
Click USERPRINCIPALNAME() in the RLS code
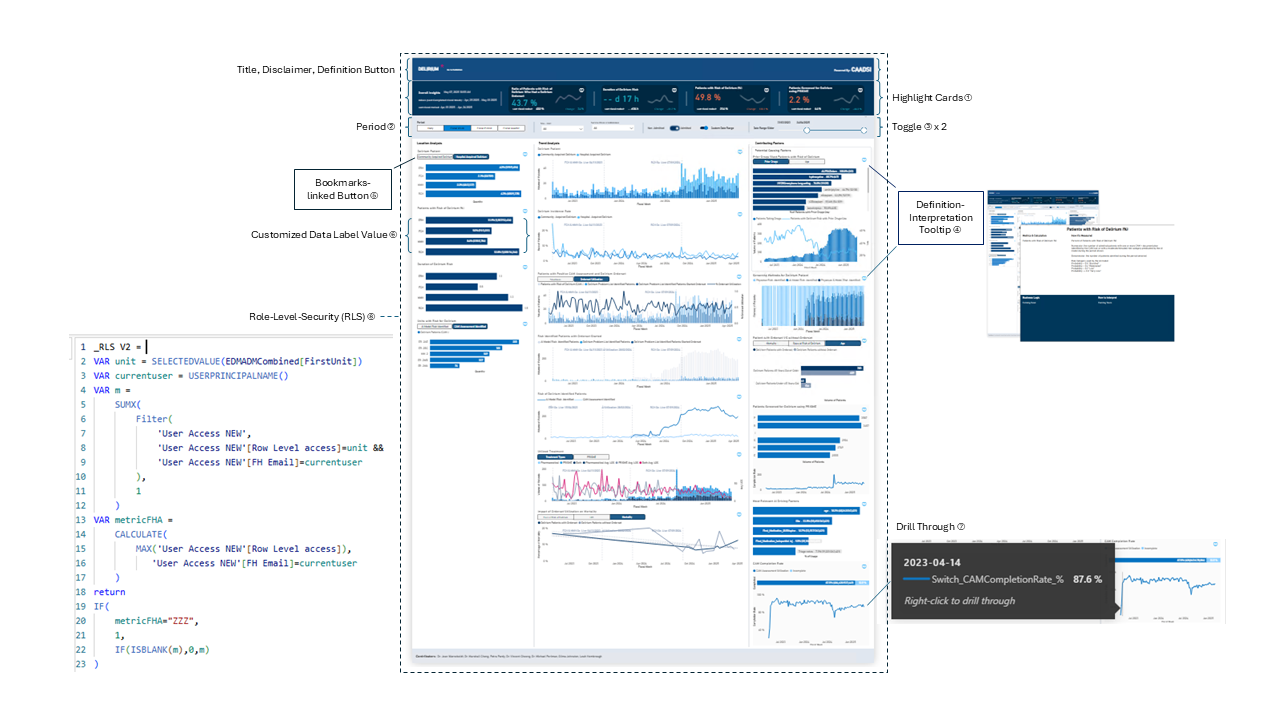(238, 376)
